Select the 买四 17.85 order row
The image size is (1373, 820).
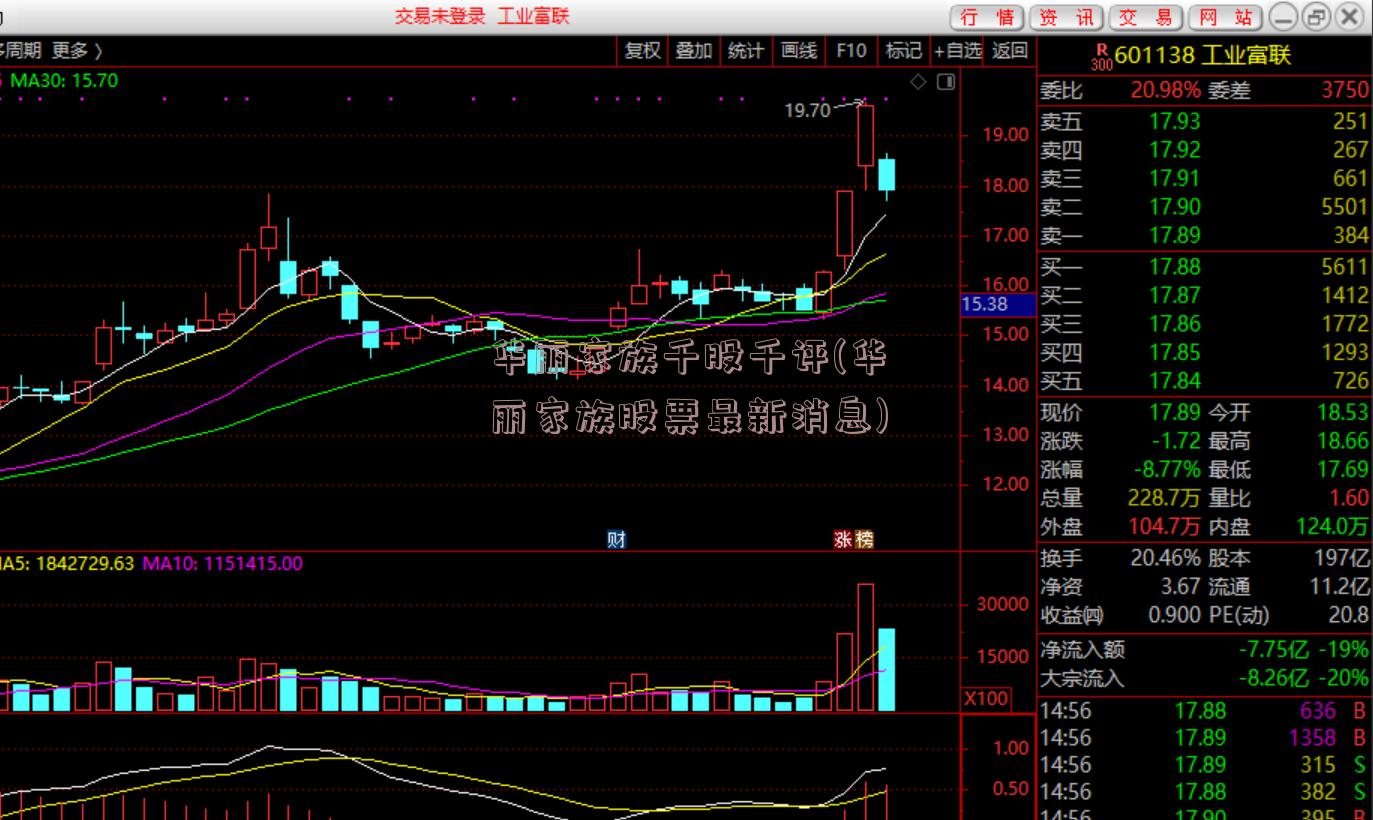(x=1204, y=352)
